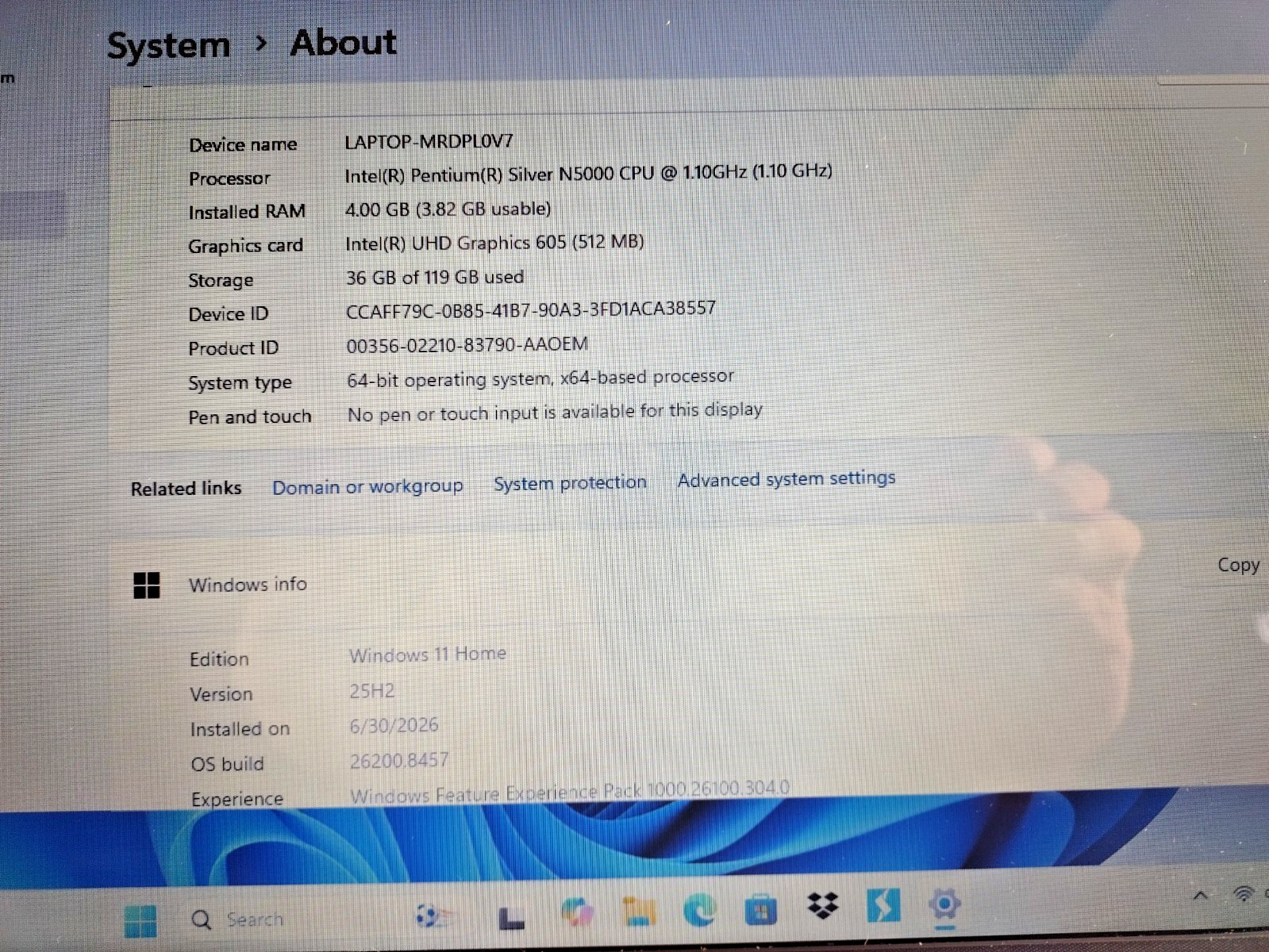Open Domain or workgroup link
This screenshot has width=1269, height=952.
pos(367,486)
